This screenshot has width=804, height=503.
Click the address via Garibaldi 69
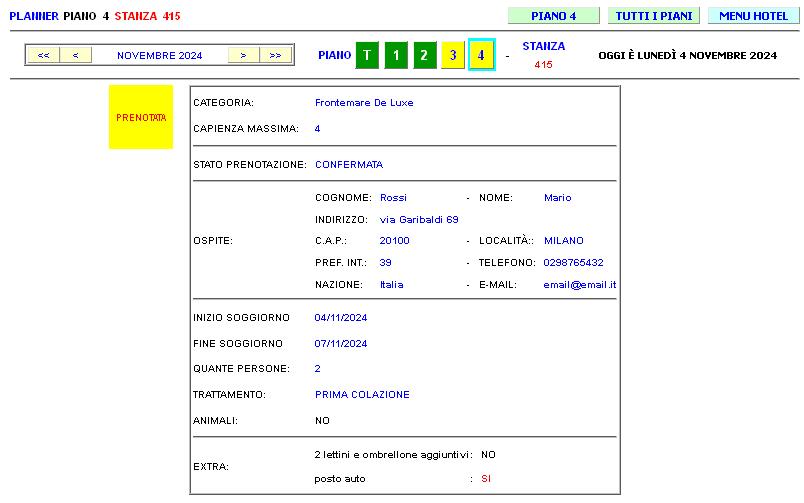coord(419,219)
